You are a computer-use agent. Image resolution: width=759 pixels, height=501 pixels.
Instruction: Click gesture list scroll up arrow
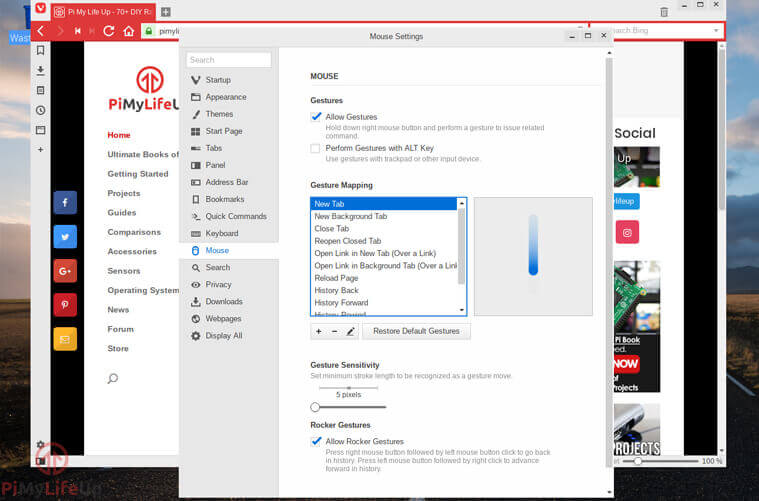click(462, 203)
